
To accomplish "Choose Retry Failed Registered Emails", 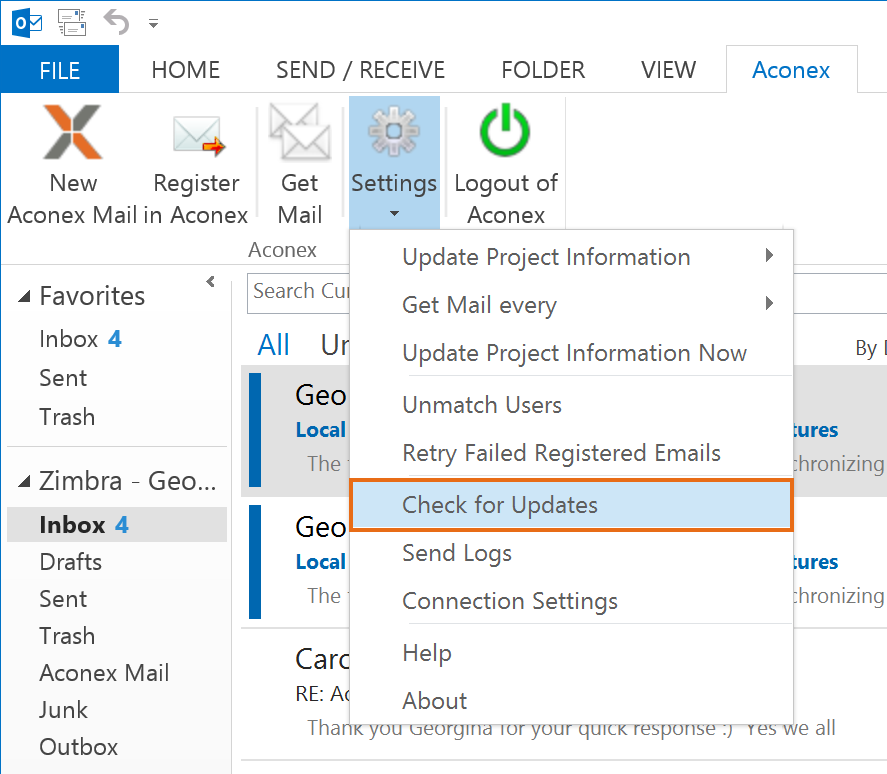I will pyautogui.click(x=571, y=453).
